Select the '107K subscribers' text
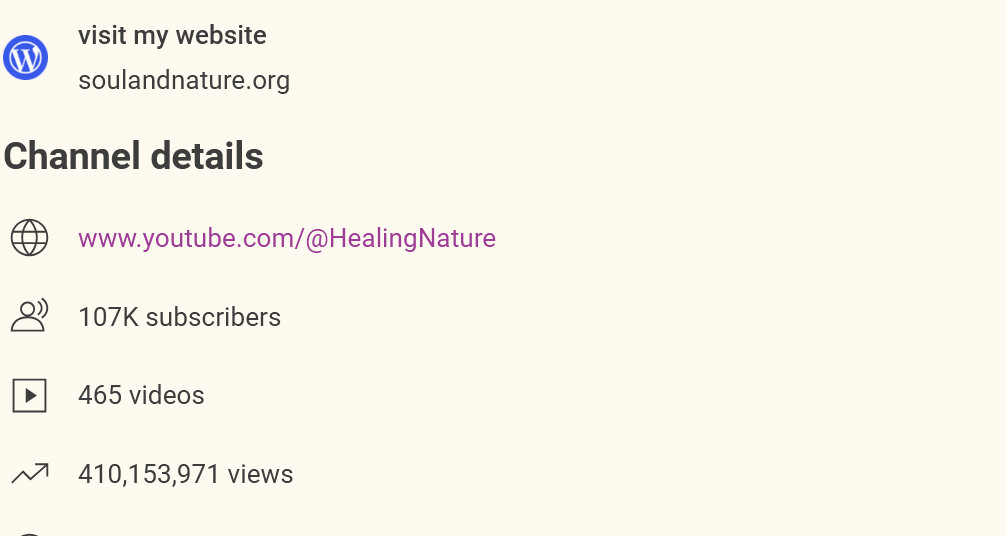This screenshot has height=536, width=1007. [179, 317]
